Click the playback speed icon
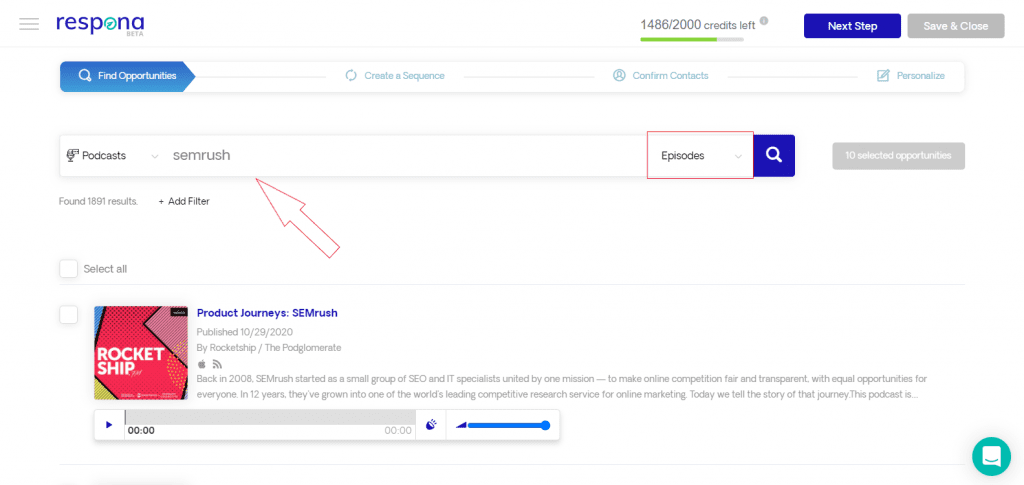This screenshot has width=1024, height=485. coord(430,425)
